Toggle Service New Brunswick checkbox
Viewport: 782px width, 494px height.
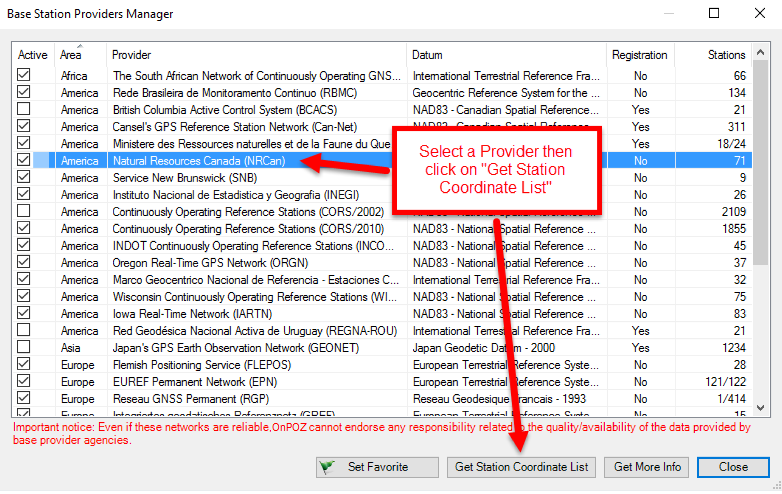[23, 177]
